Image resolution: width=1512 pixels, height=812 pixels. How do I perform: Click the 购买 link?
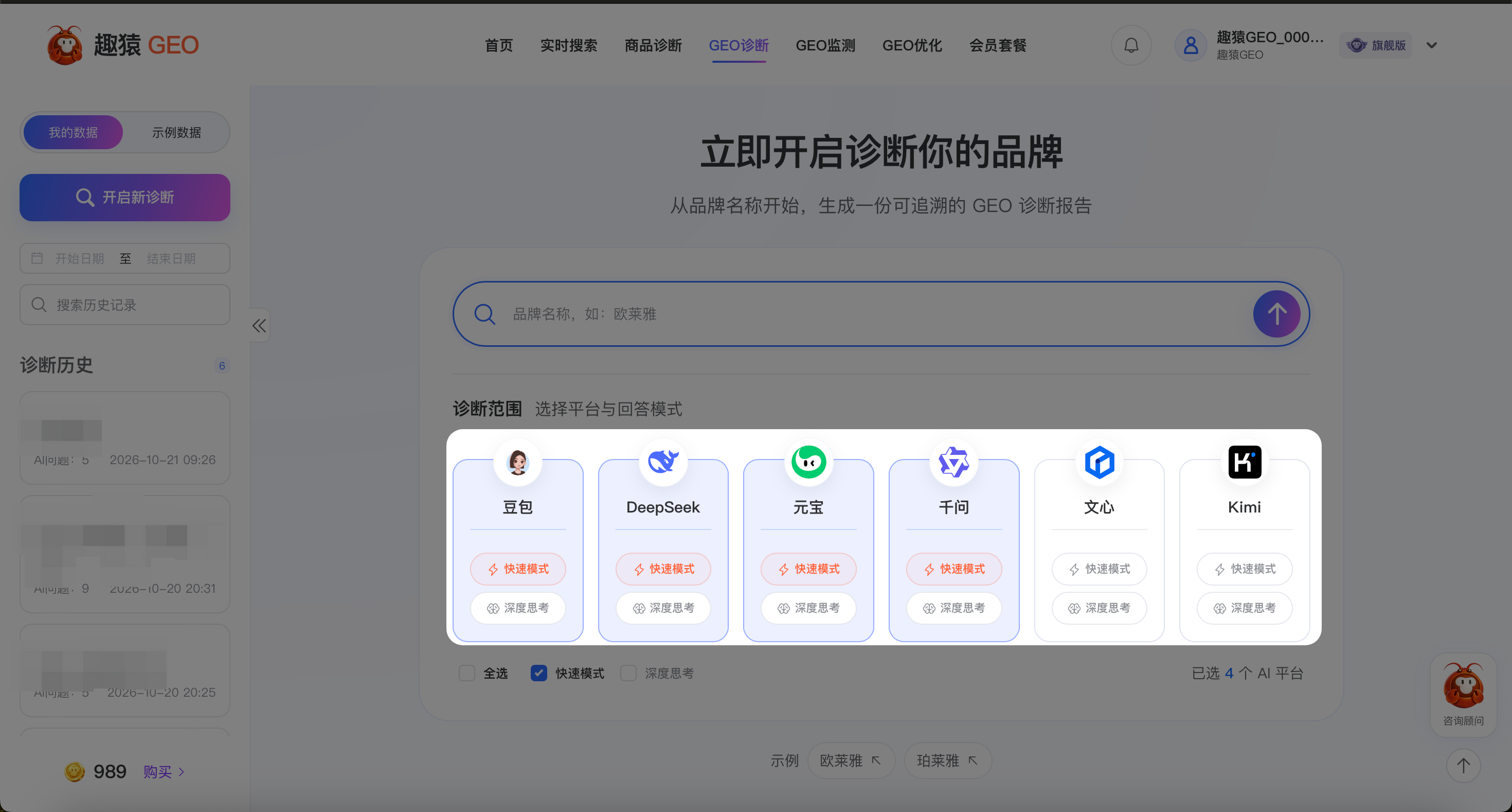pos(164,771)
